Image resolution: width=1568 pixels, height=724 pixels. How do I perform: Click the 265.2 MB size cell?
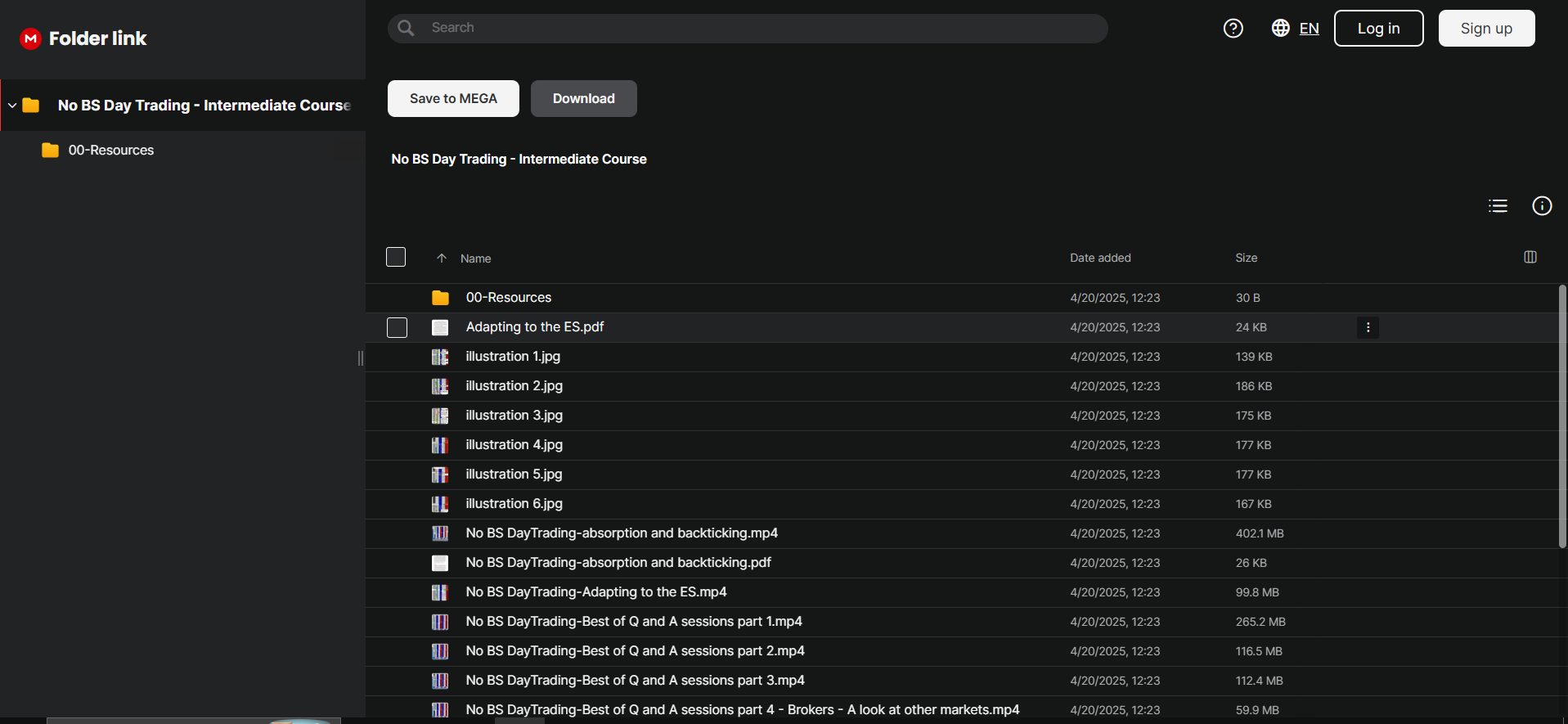coord(1260,622)
